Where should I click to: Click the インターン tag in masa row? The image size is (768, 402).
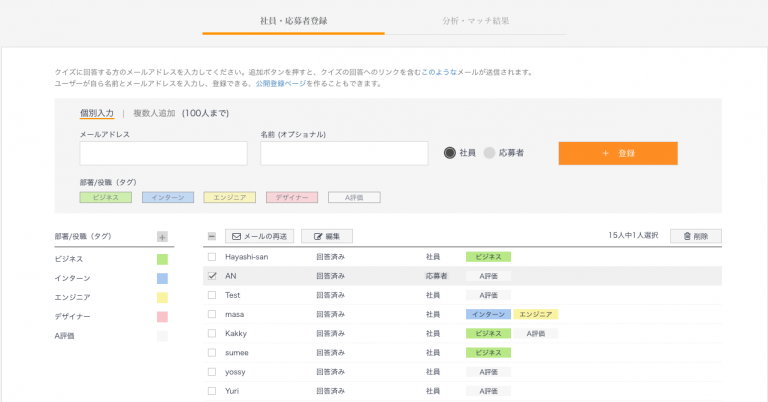[488, 314]
